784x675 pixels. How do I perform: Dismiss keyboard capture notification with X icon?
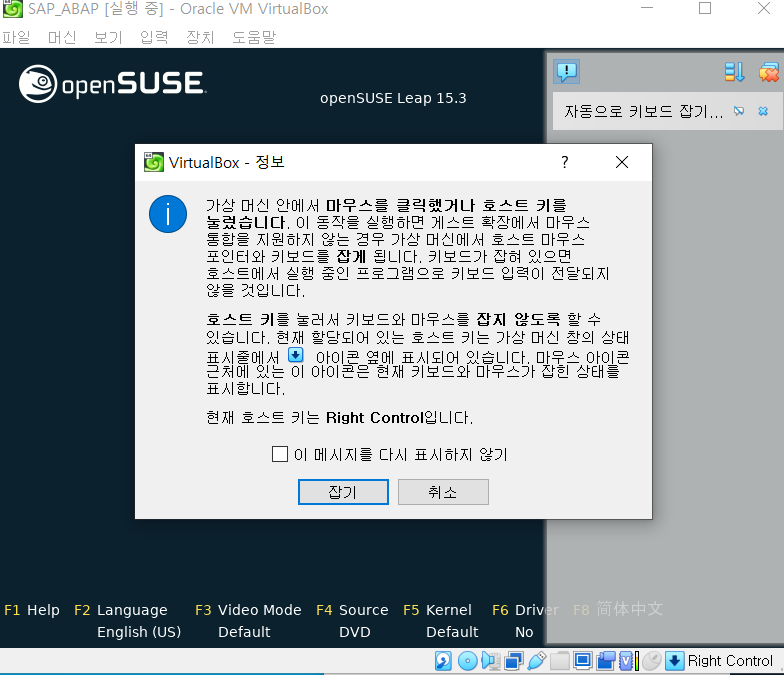pyautogui.click(x=763, y=111)
